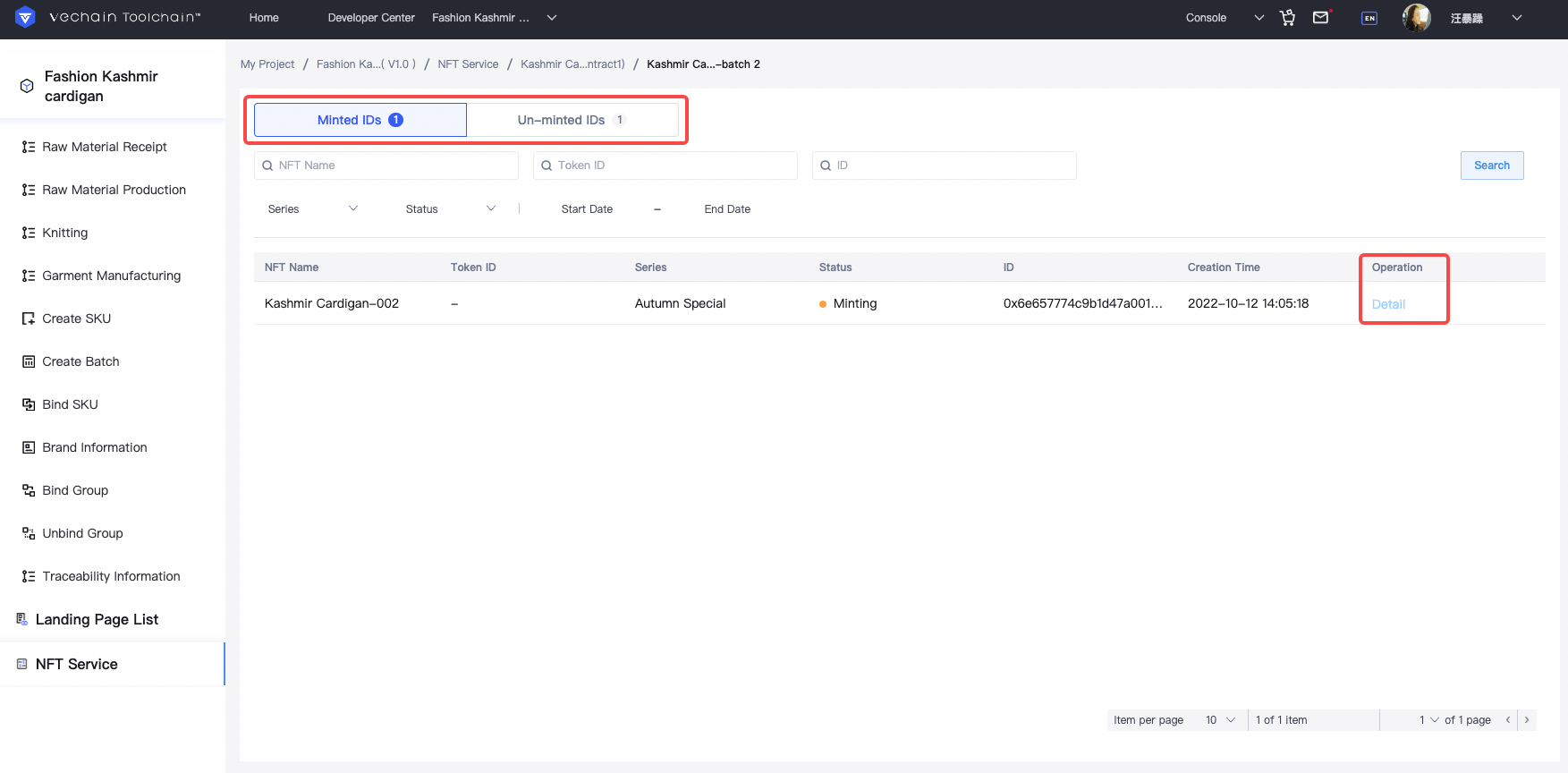Screen dimensions: 1568x773
Task: Open the page number selector dropdown
Action: [x=1429, y=719]
